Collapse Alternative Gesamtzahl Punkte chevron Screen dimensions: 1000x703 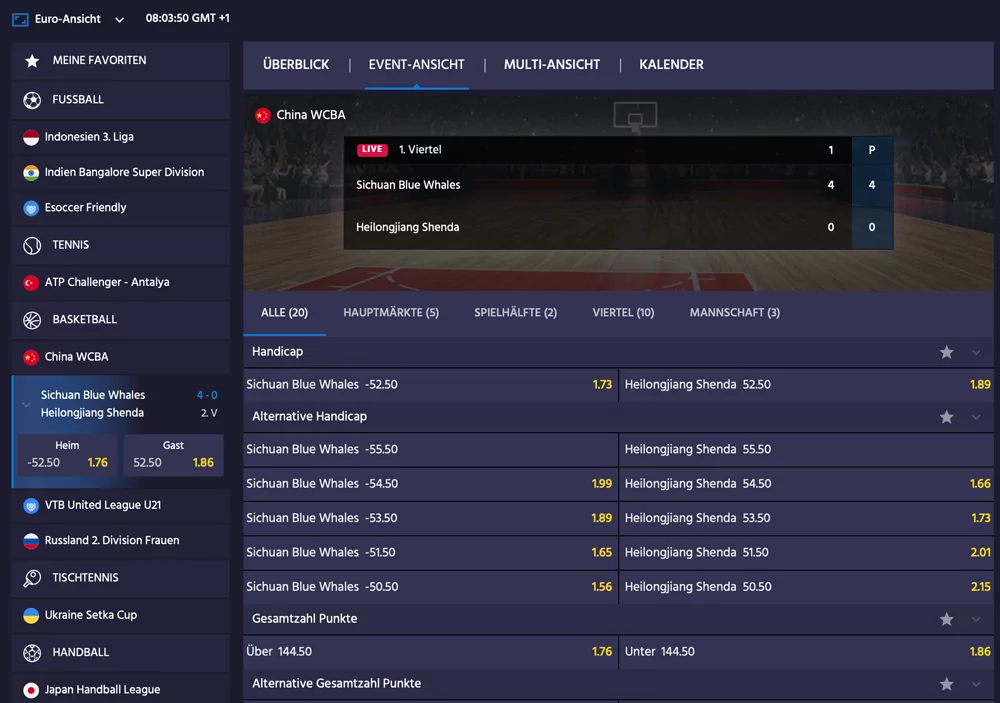click(976, 684)
